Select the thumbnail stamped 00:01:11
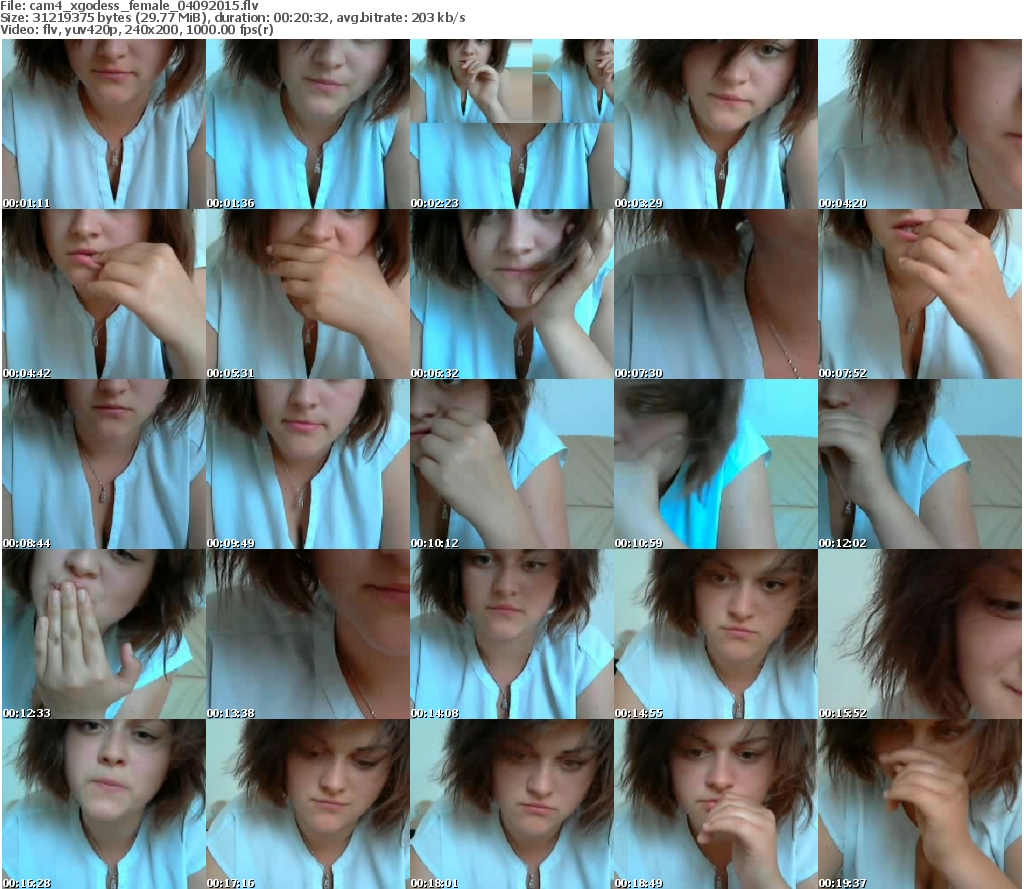 tap(104, 124)
